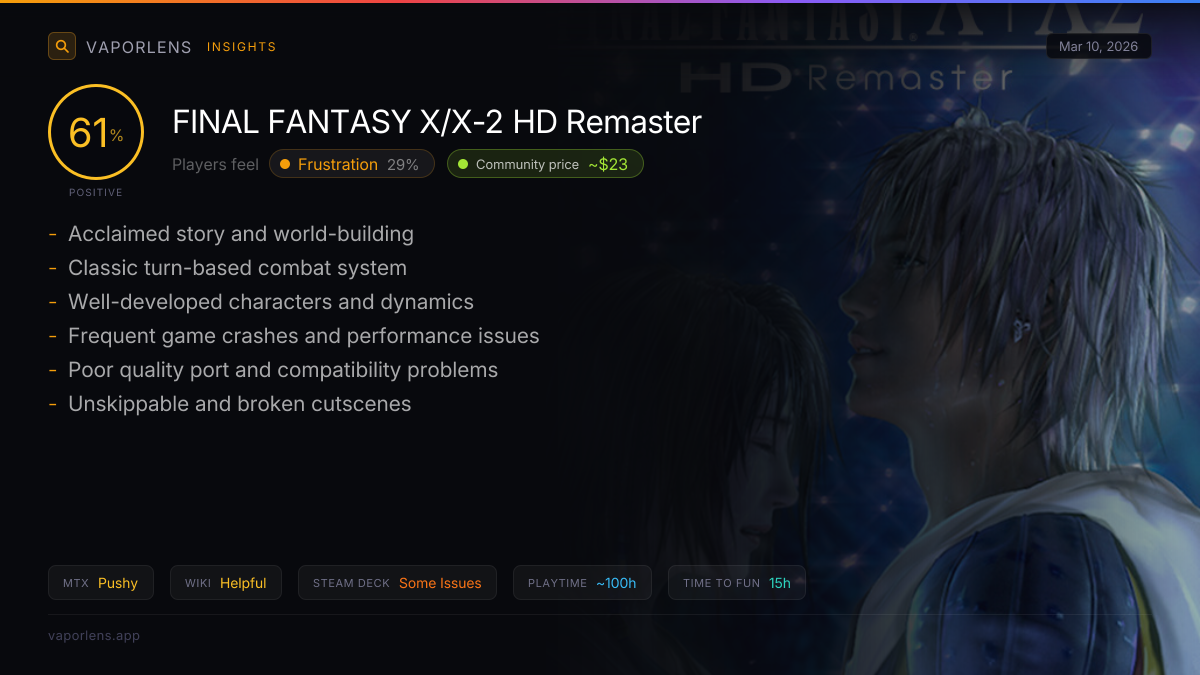Click the VaporLens magnifier logo icon
This screenshot has height=675, width=1200.
(62, 46)
